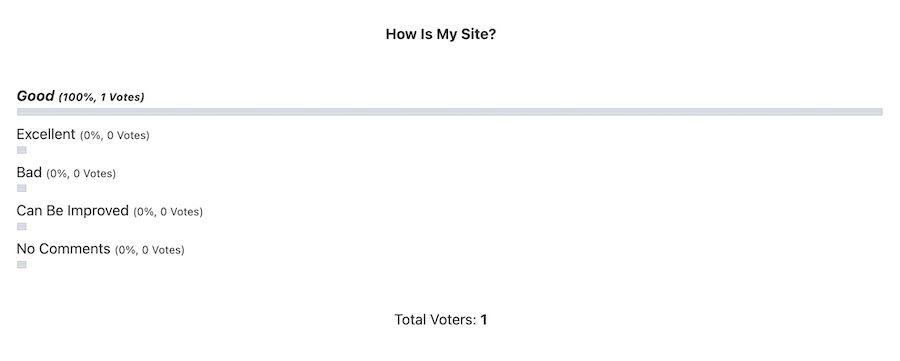Click the bold total voters number 1
The image size is (900, 361).
point(484,320)
